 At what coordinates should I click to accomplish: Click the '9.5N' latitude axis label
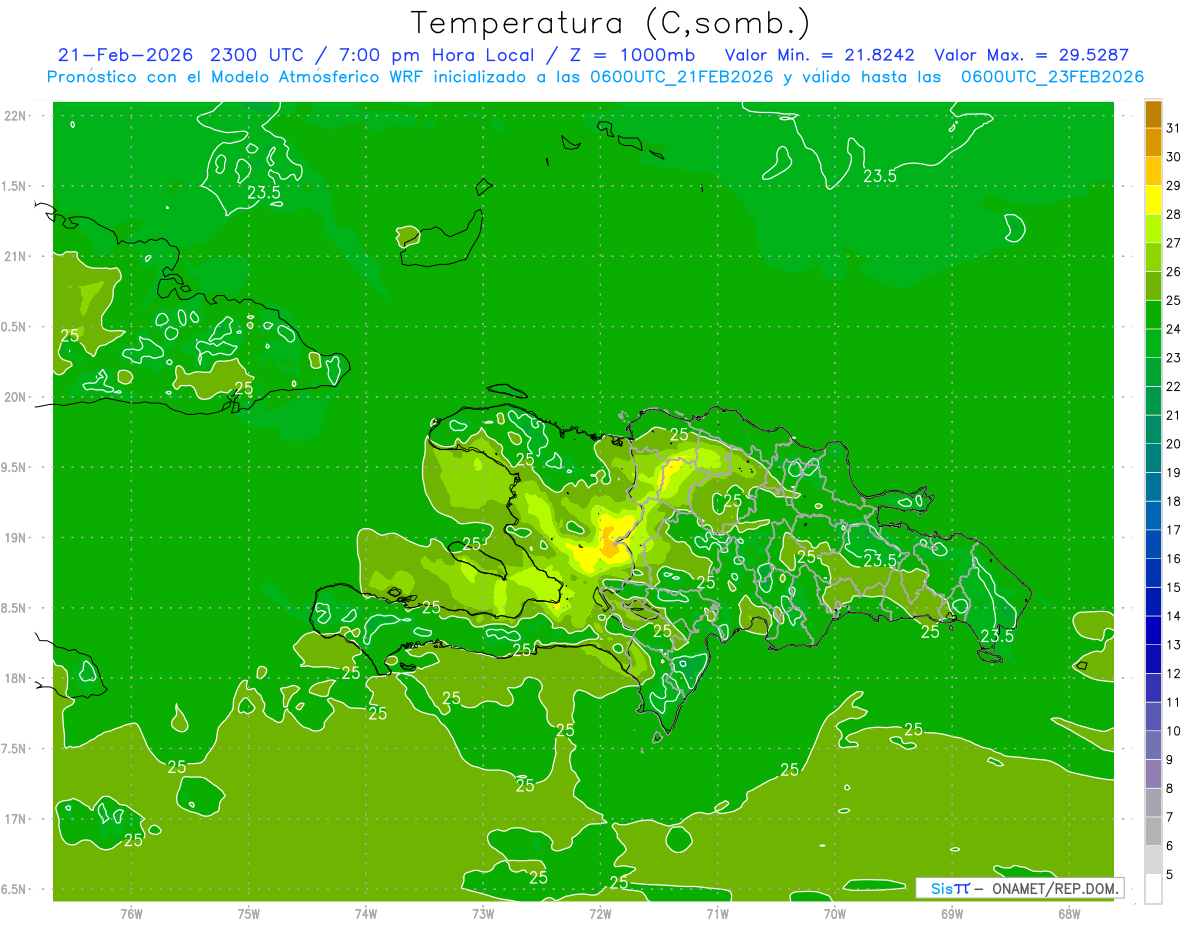point(16,468)
